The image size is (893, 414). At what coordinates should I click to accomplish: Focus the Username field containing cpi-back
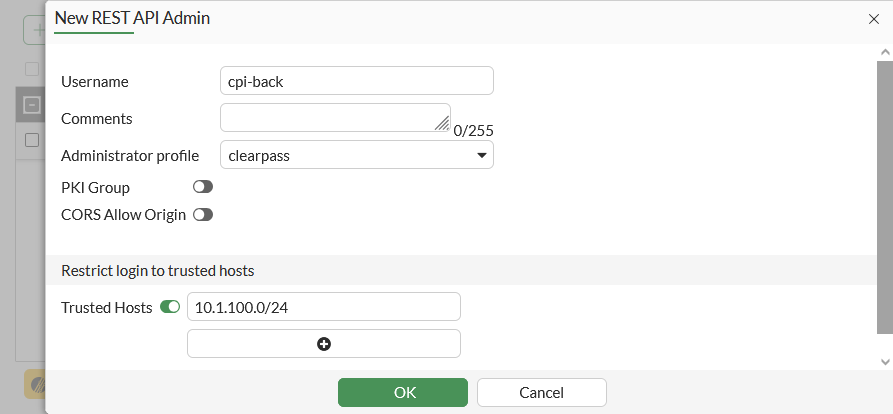coord(356,81)
